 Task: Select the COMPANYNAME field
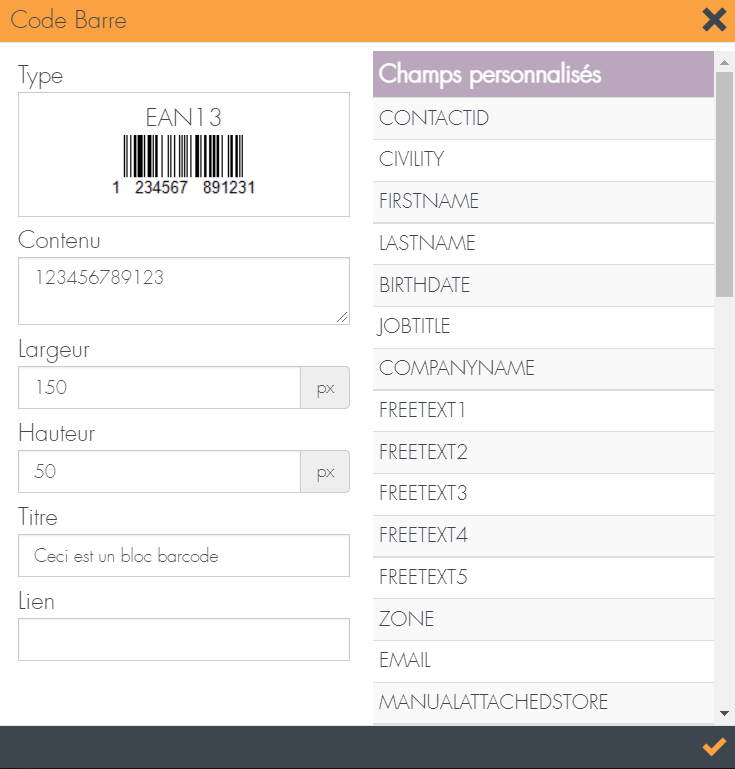pos(543,368)
